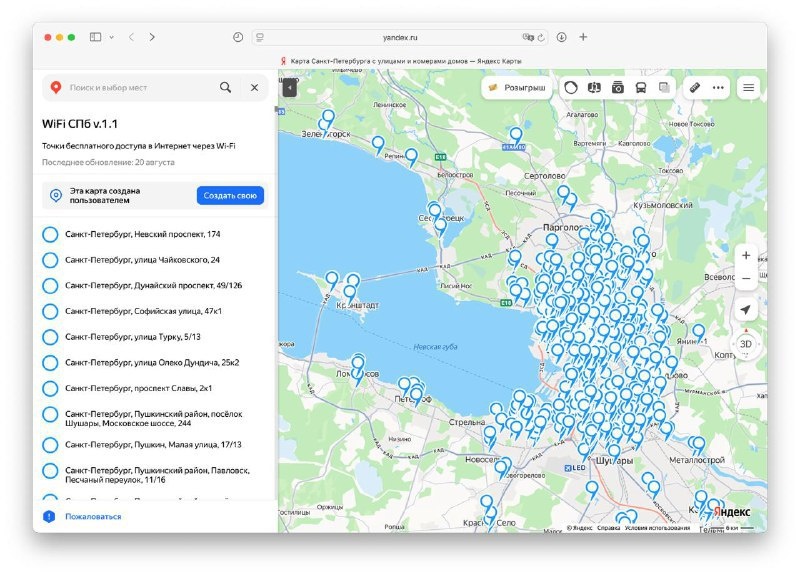Reload the page with refresh icon
Viewport: 800px width, 576px height.
[x=541, y=37]
